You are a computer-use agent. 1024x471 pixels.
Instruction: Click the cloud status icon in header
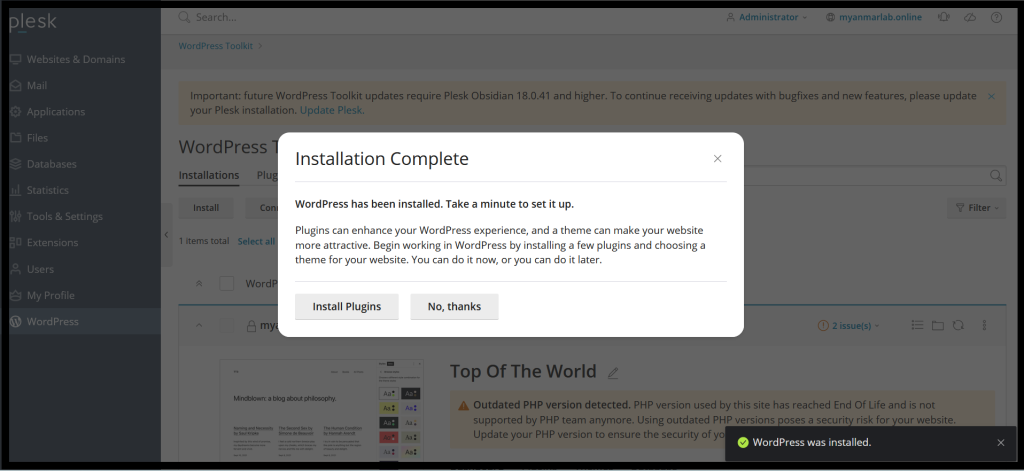pos(970,17)
